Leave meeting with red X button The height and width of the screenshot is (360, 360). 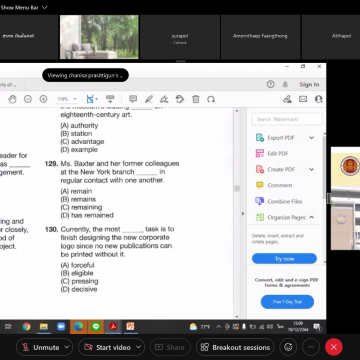[334, 347]
